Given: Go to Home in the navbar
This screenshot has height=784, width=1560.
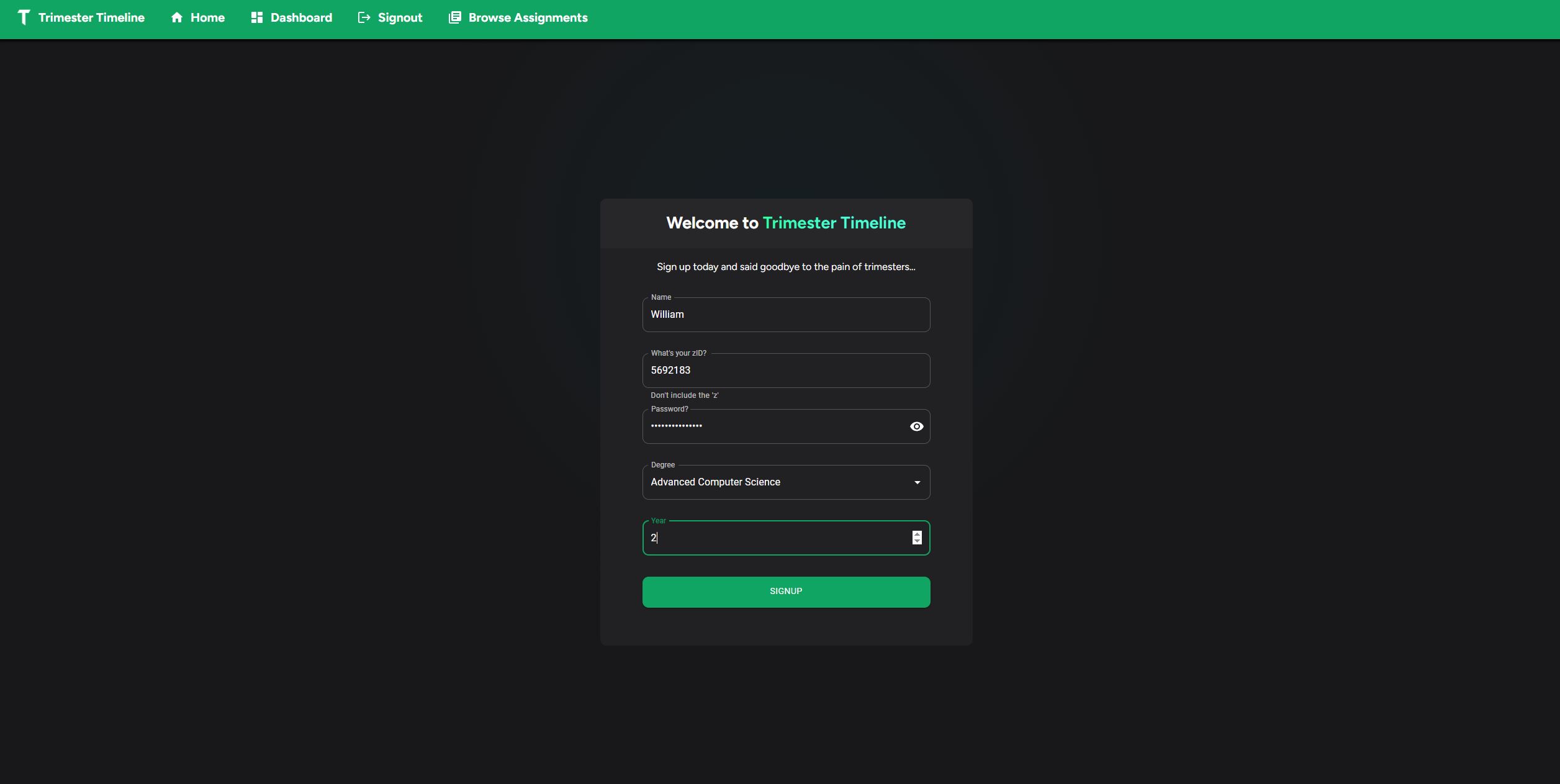Looking at the screenshot, I should tap(207, 17).
